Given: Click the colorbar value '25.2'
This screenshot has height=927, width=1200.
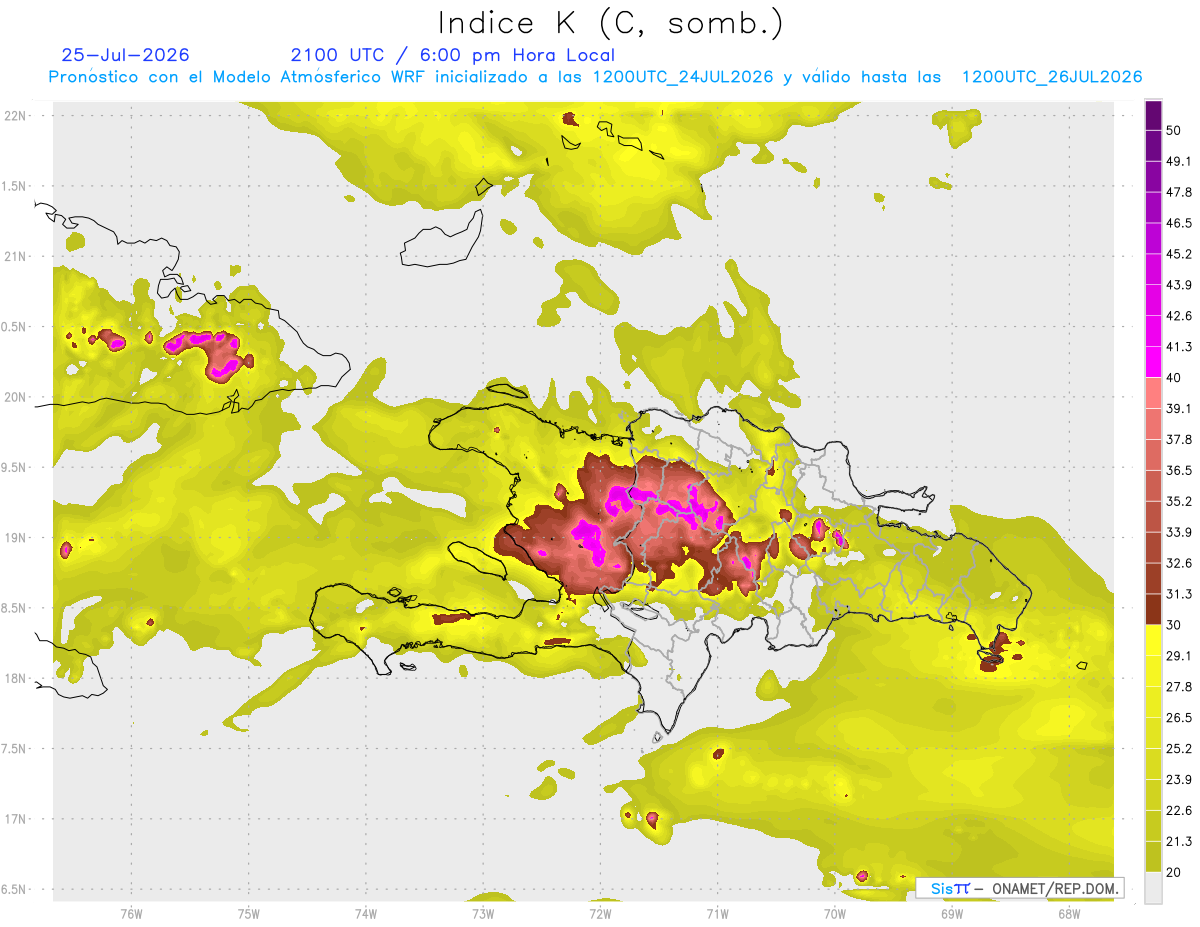Looking at the screenshot, I should [x=1179, y=749].
